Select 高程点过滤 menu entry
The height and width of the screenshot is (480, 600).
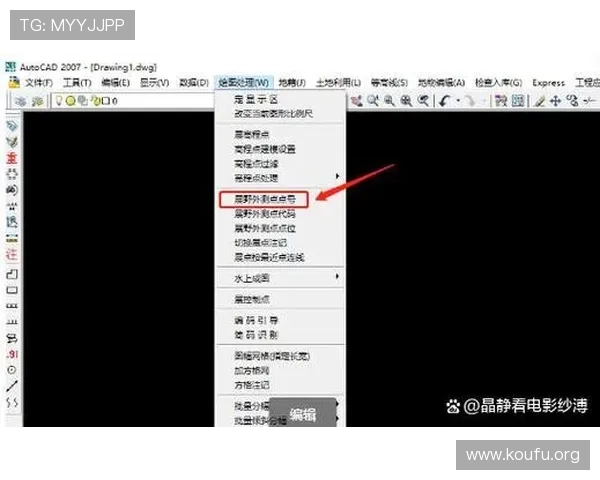tap(281, 164)
